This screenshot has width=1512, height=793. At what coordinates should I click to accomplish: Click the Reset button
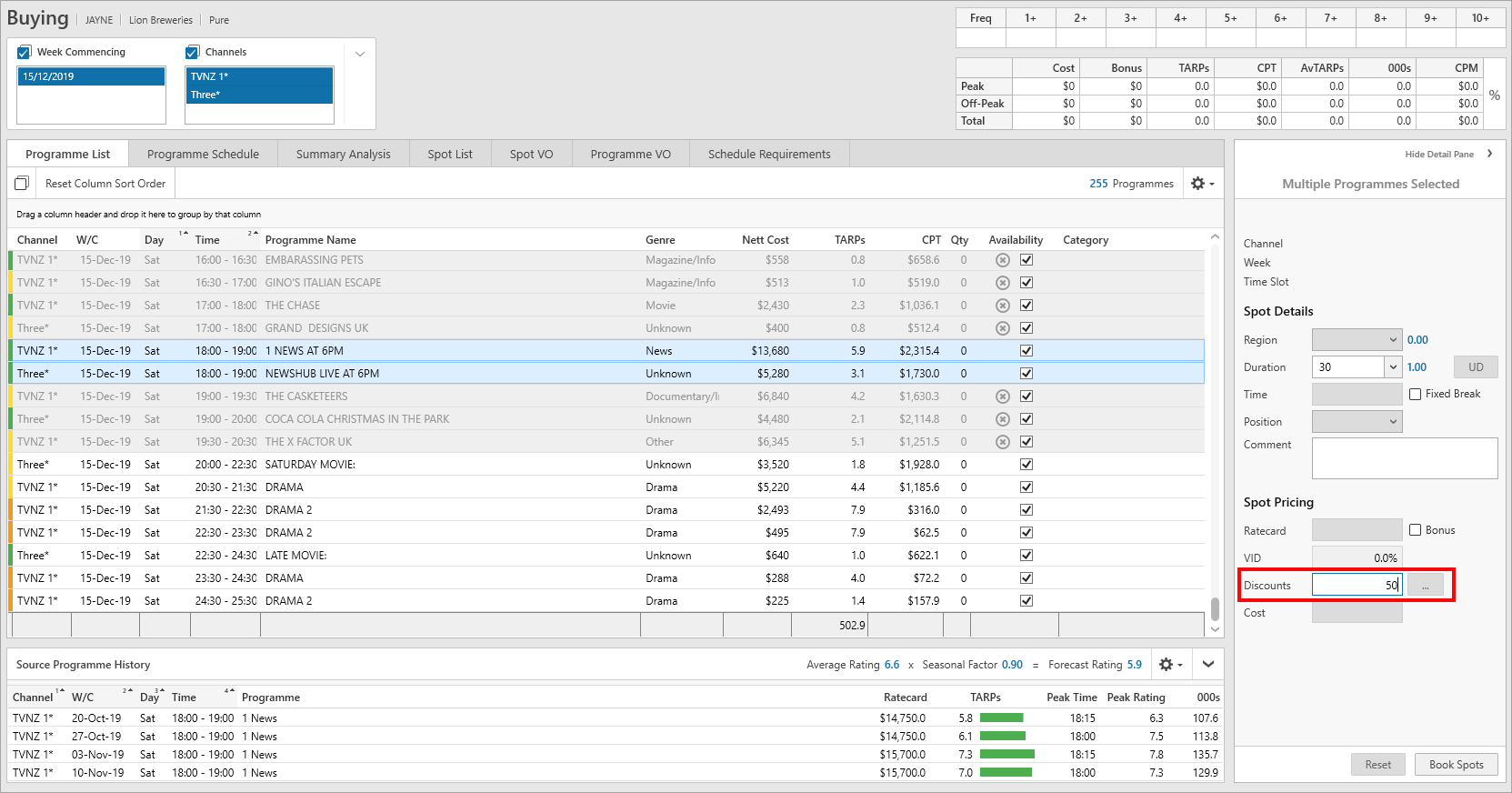tap(1377, 765)
